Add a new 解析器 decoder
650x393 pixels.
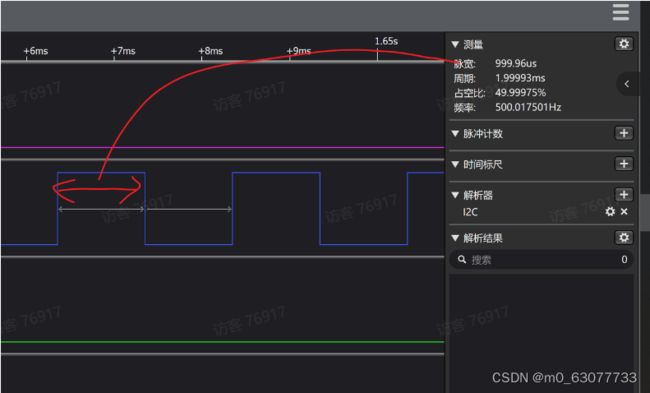point(624,194)
